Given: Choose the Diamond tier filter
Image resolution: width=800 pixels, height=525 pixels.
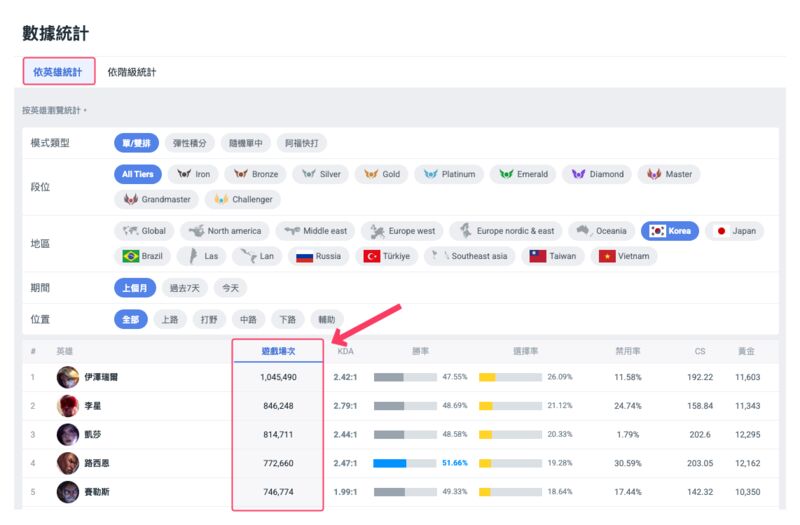Looking at the screenshot, I should (x=596, y=174).
